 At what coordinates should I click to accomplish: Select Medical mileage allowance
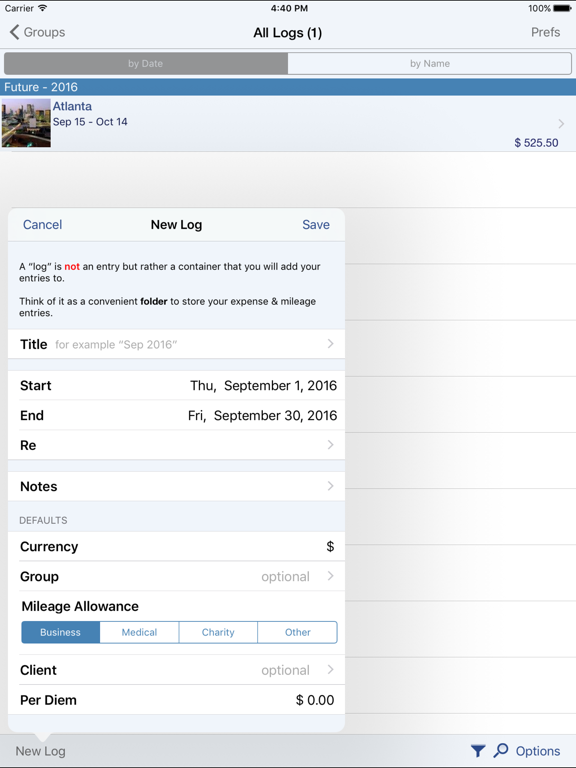pos(140,632)
